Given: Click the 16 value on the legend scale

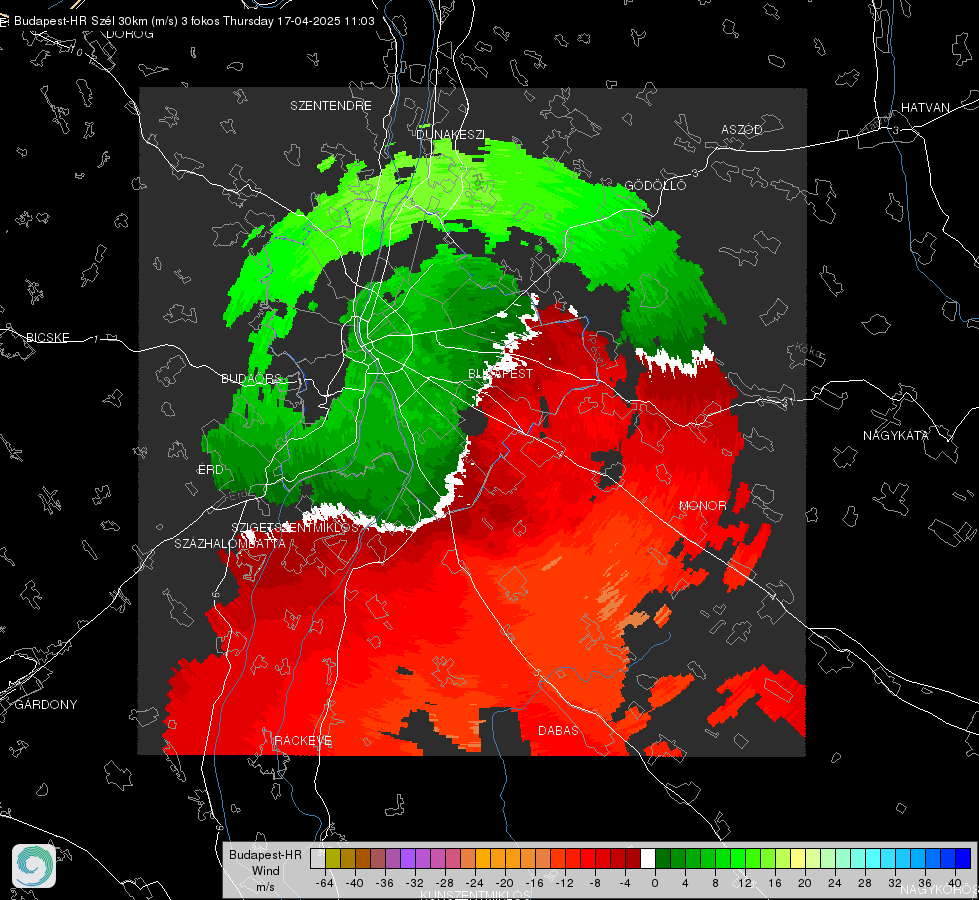Looking at the screenshot, I should (x=775, y=883).
